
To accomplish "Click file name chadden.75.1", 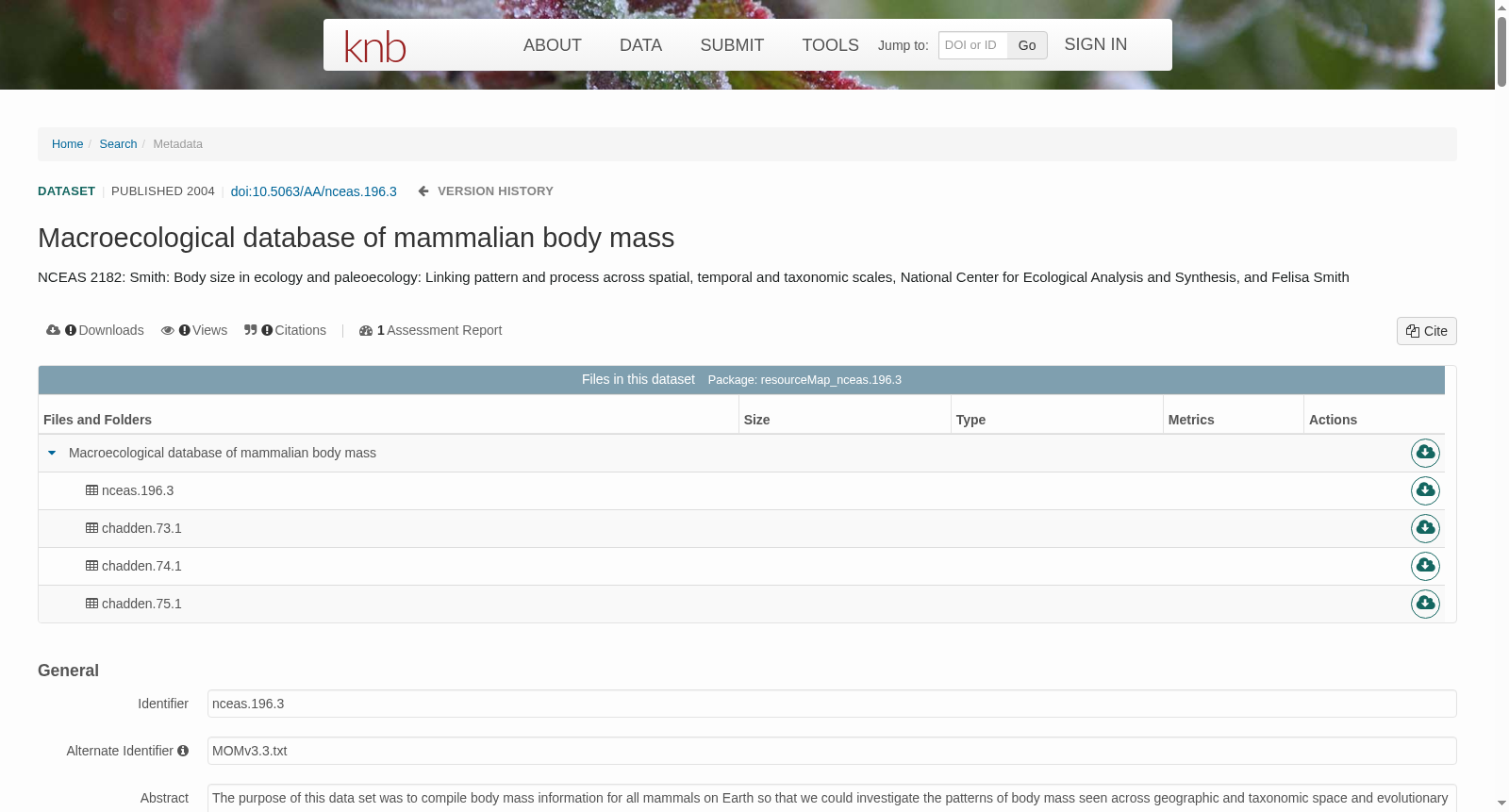I will (x=141, y=604).
